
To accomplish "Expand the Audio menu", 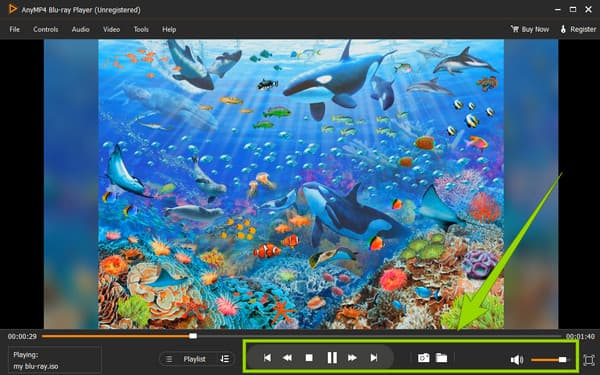I will [x=81, y=29].
